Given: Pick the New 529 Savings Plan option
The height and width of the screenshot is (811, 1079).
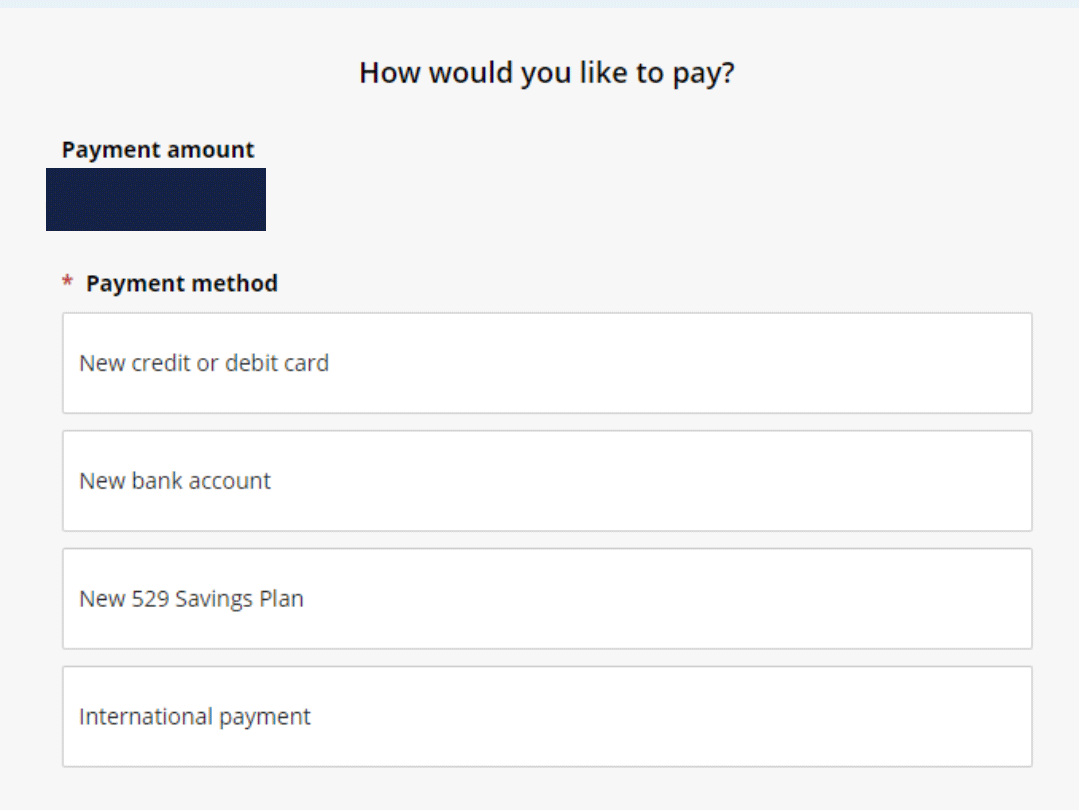Looking at the screenshot, I should [x=546, y=598].
